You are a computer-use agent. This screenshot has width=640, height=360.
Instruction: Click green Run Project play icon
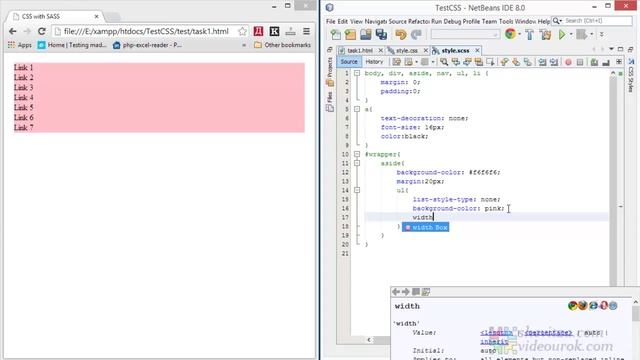[562, 35]
